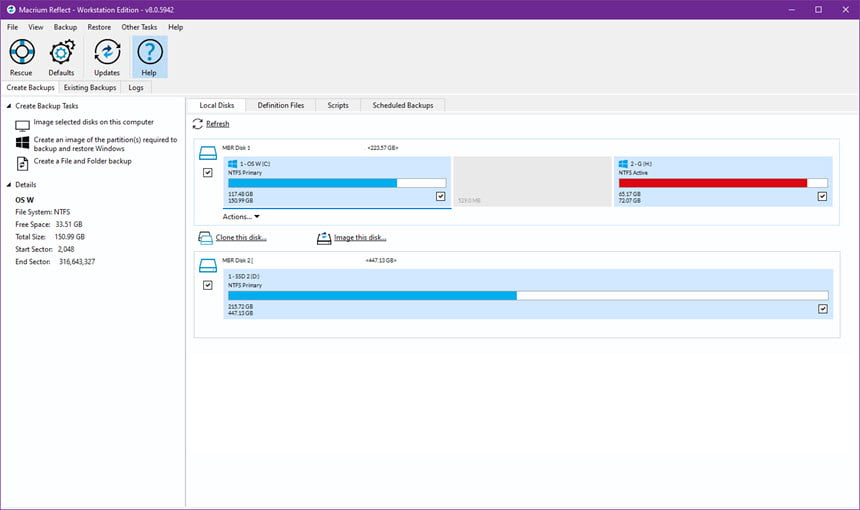
Task: Open the Backup menu
Action: click(x=65, y=27)
